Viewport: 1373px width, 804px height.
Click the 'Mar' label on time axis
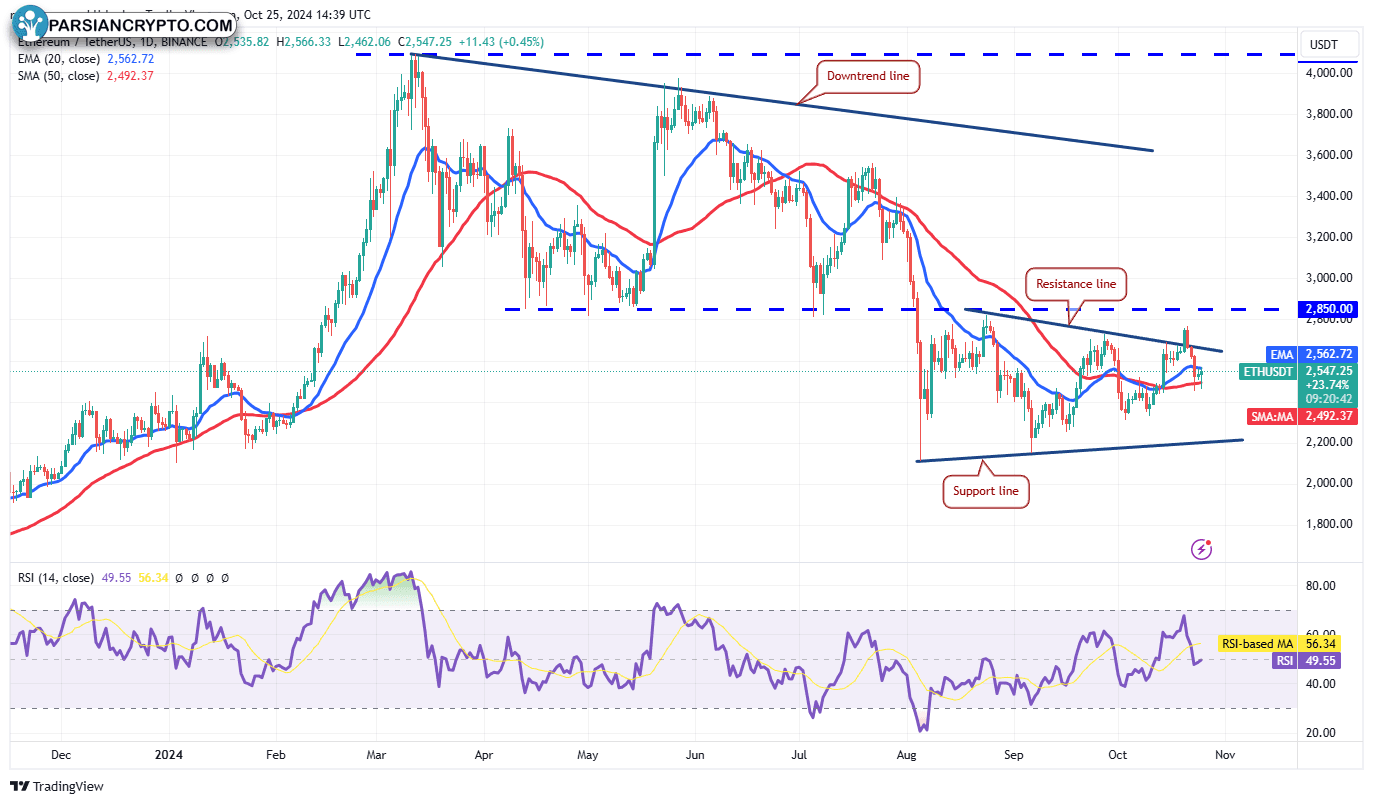[378, 756]
